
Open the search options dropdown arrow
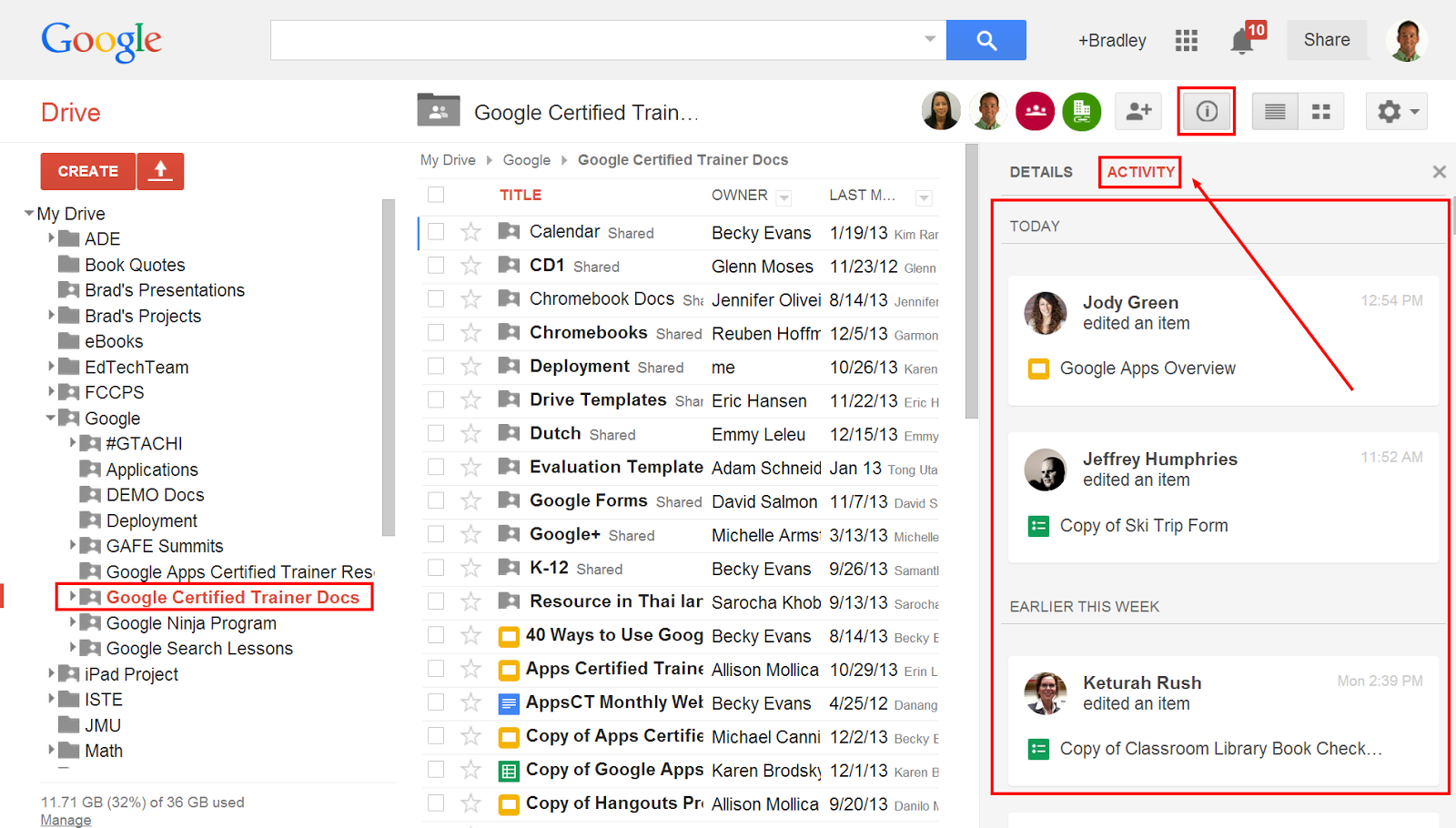click(x=930, y=39)
